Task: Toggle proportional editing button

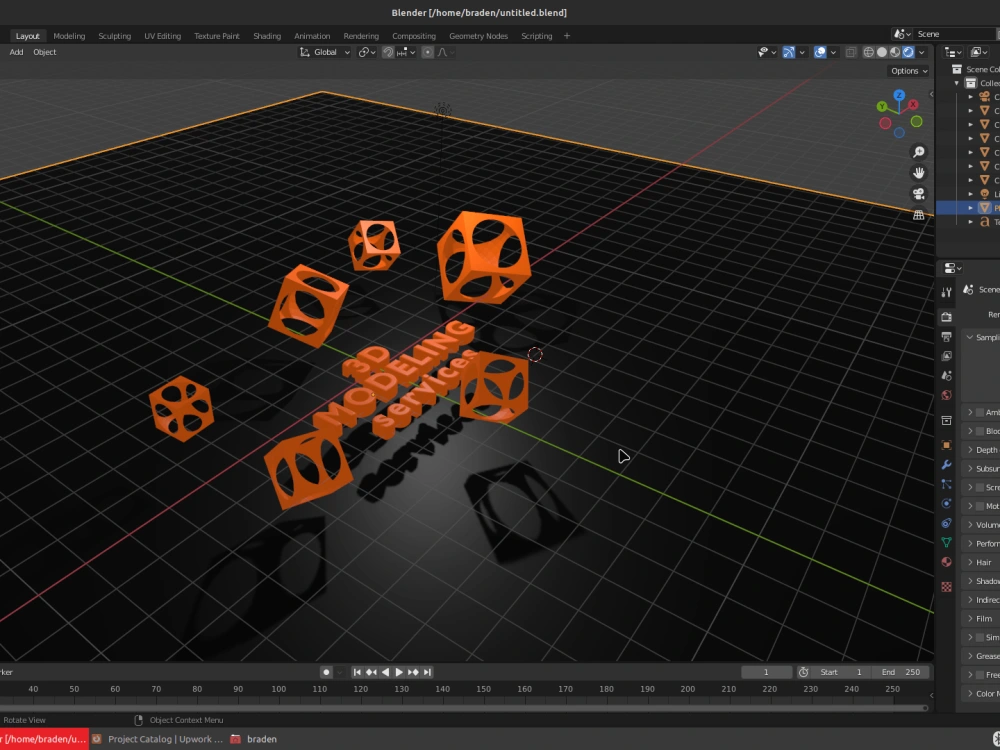Action: [x=428, y=52]
